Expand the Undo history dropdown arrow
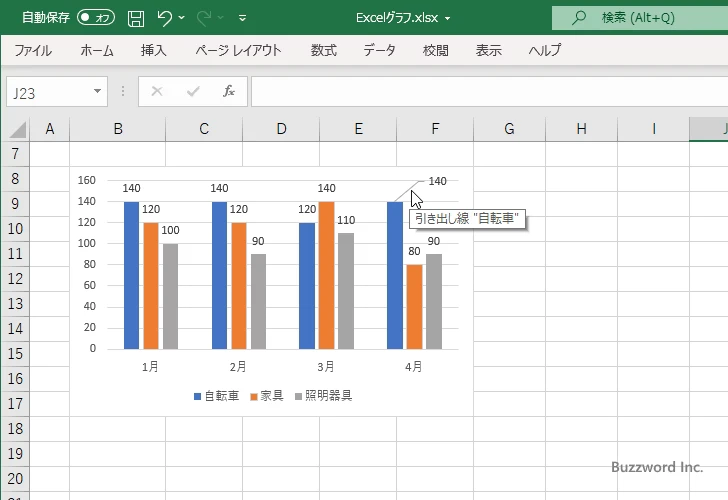This screenshot has width=728, height=500. (x=182, y=18)
